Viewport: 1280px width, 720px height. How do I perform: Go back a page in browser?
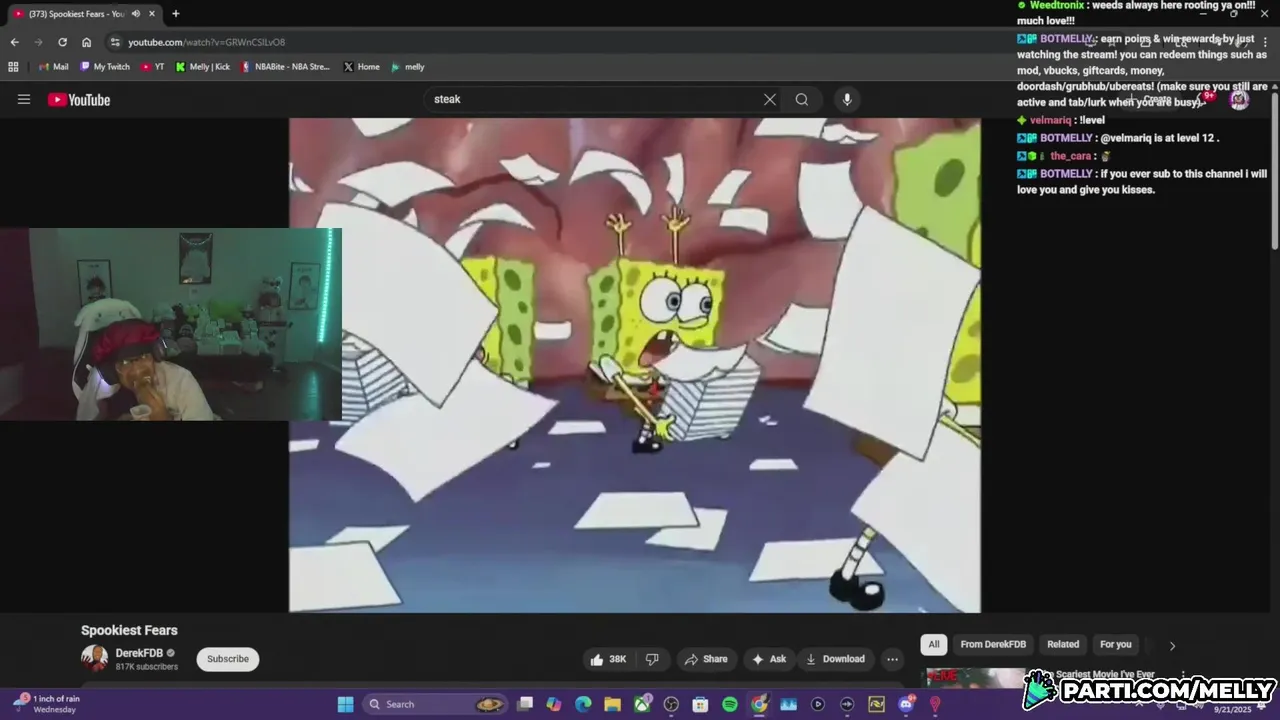pyautogui.click(x=14, y=42)
